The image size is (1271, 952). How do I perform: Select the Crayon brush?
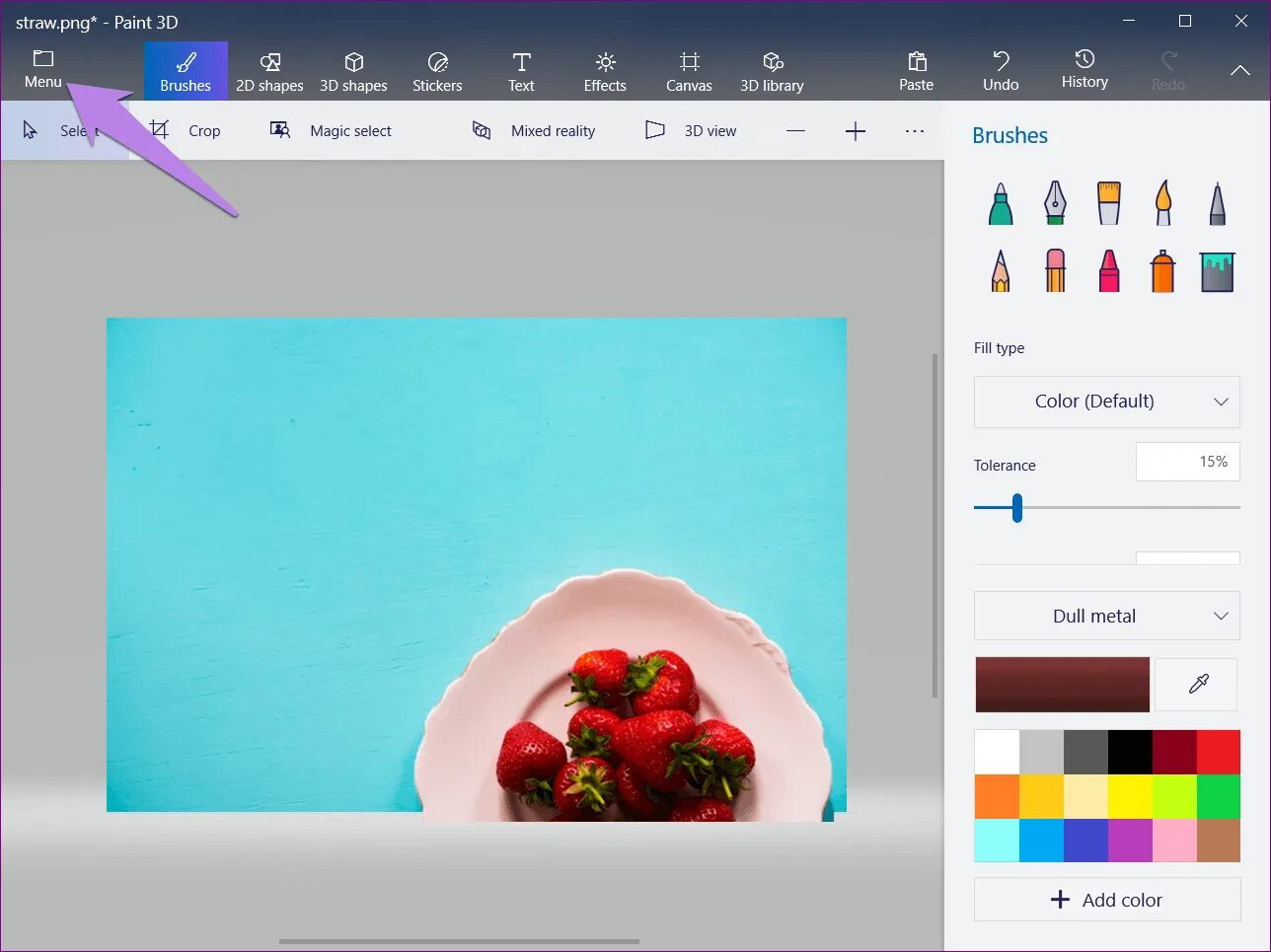1109,270
